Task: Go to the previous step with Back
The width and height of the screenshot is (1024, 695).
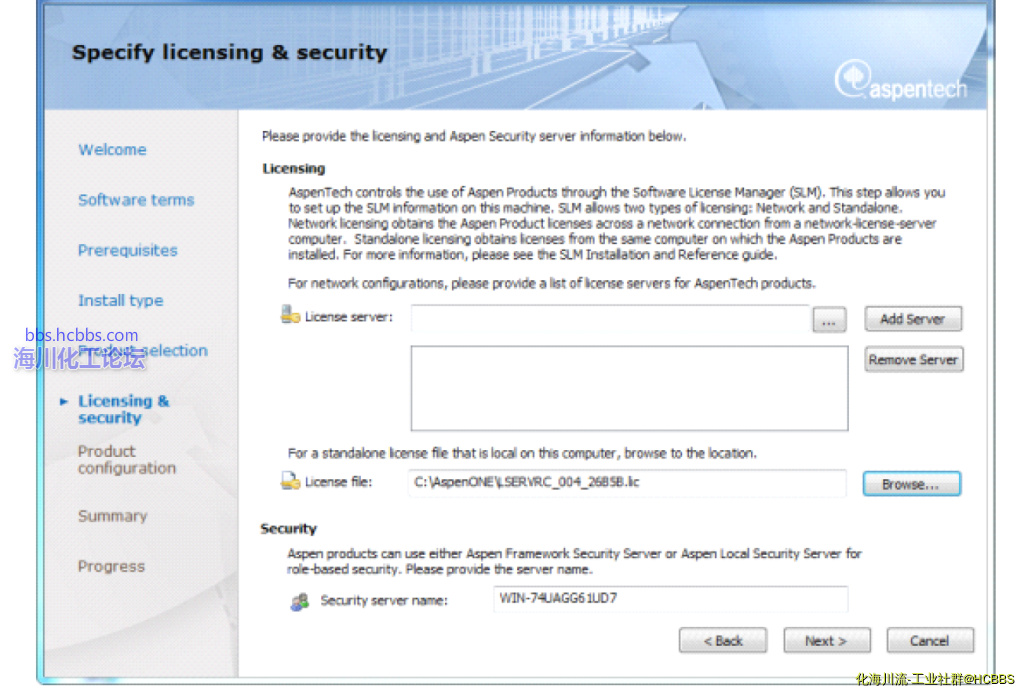Action: point(722,640)
